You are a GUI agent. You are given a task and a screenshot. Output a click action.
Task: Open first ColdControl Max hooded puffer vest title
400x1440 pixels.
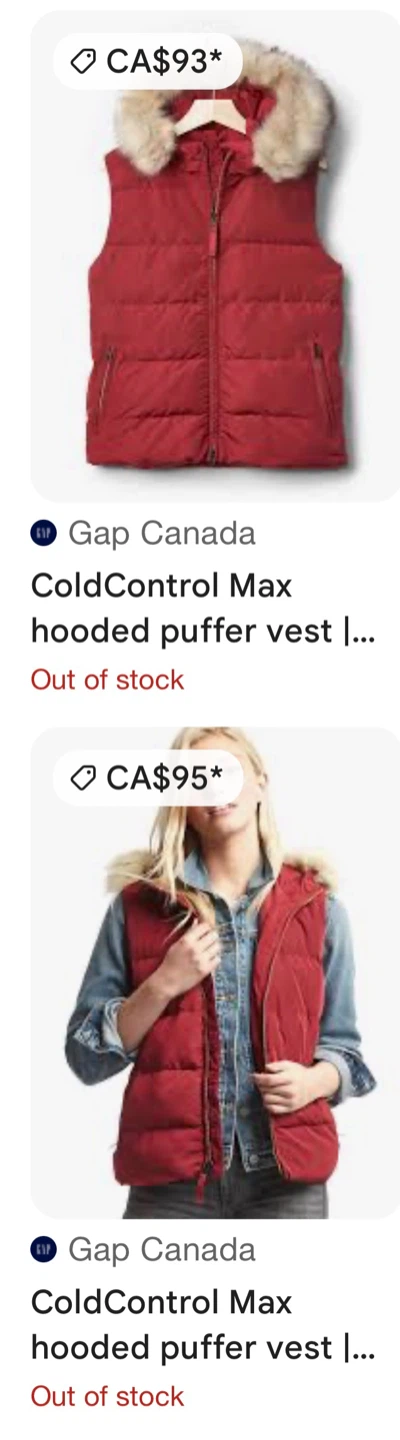pyautogui.click(x=203, y=608)
